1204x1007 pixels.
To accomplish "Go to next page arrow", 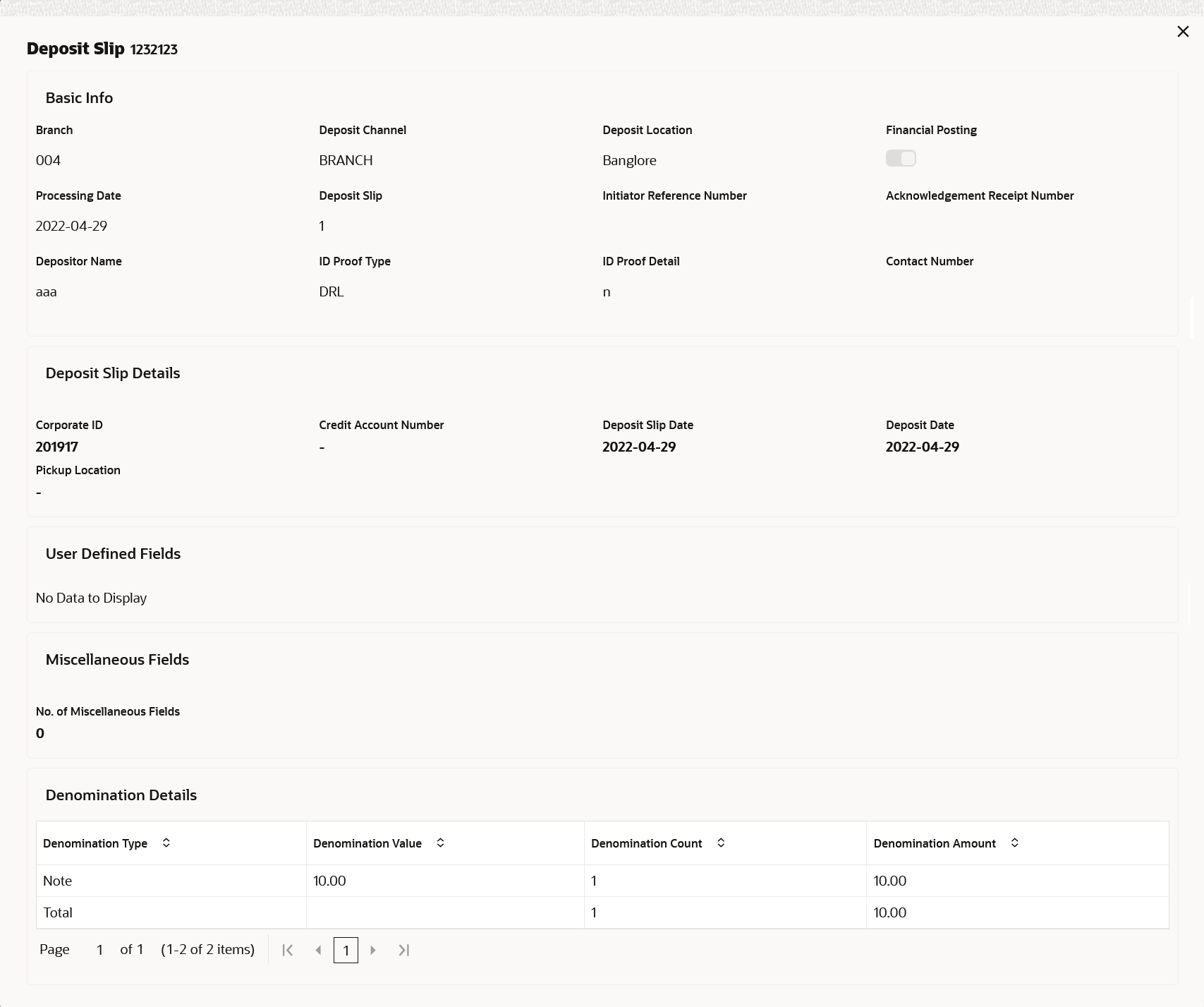I will pos(373,950).
